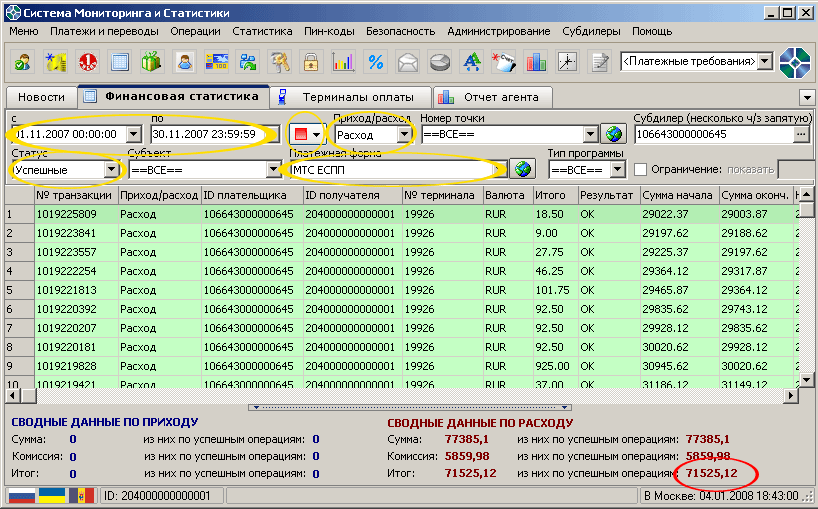
Task: Open the Статус dropdown showing Успешные
Action: coord(110,170)
